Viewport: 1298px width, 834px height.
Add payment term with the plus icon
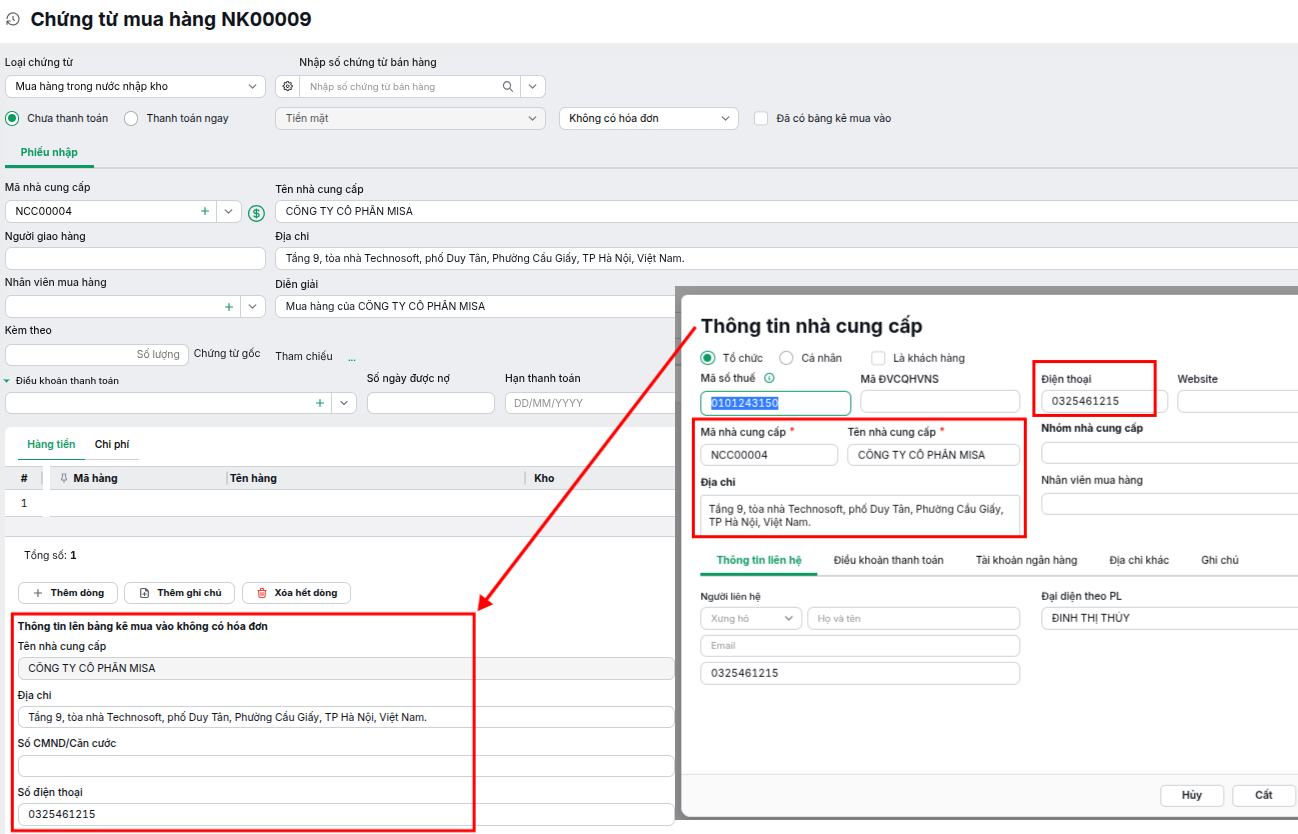coord(320,403)
